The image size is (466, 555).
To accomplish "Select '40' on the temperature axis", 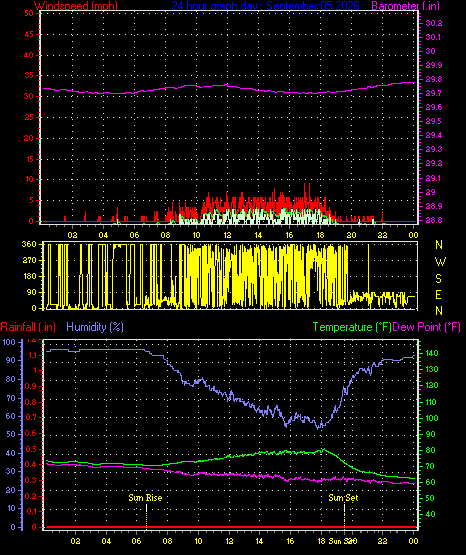I will (430, 514).
